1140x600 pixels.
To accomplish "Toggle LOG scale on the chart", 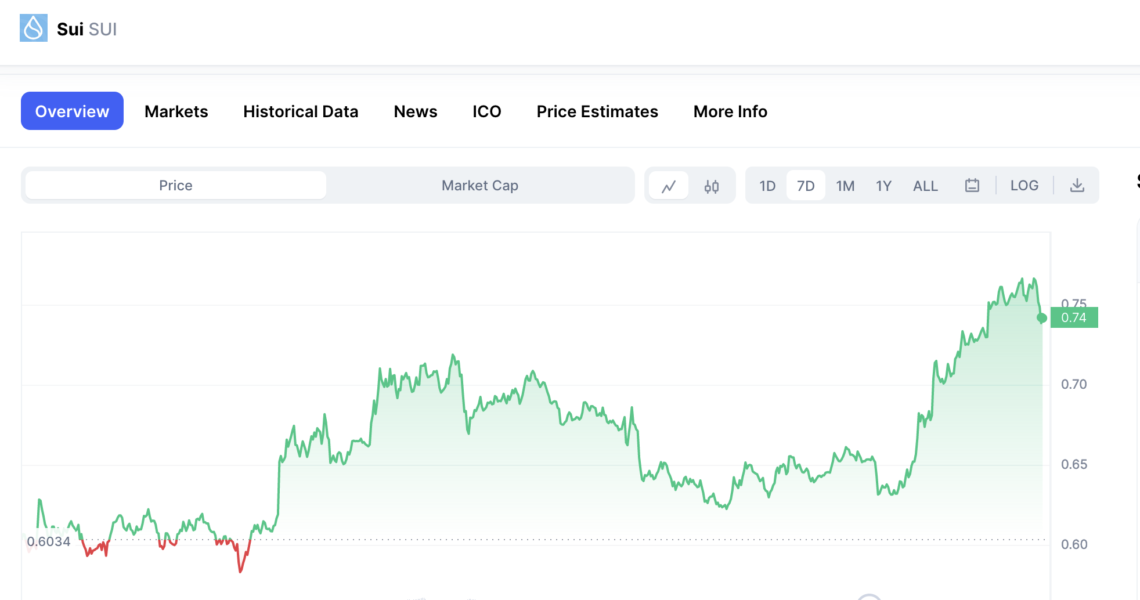I will tap(1024, 185).
